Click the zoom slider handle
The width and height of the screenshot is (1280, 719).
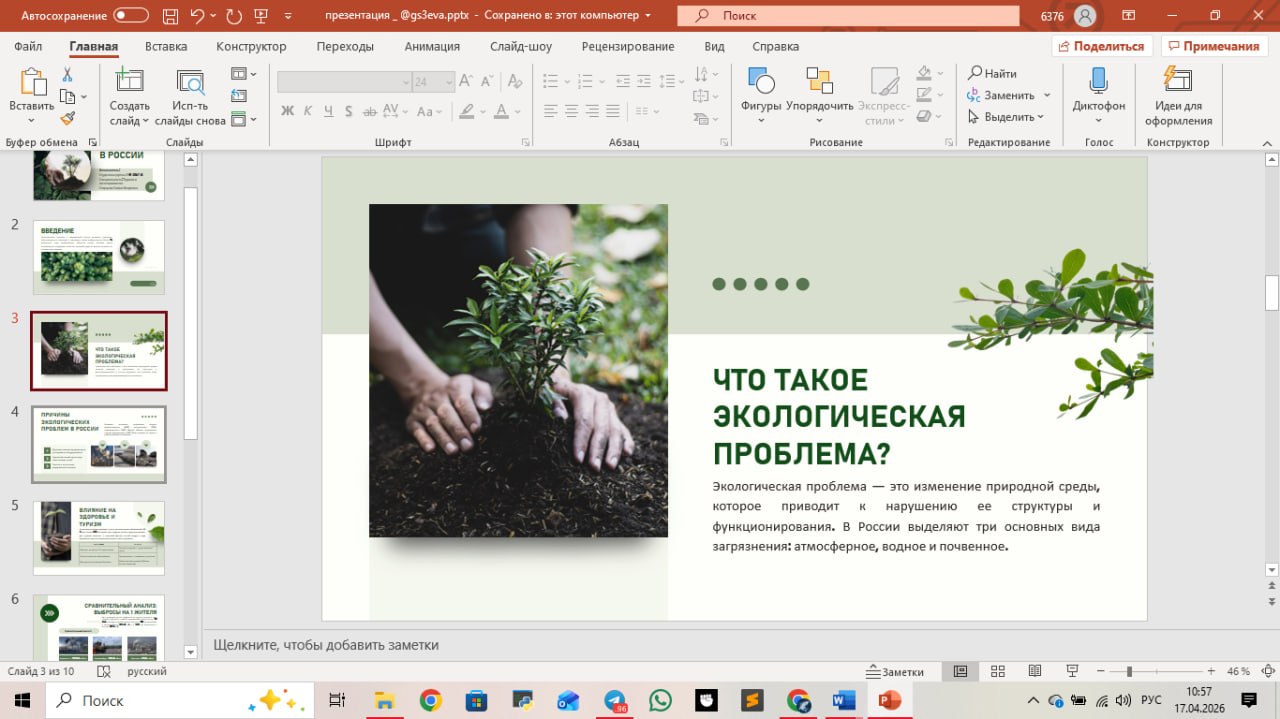click(1129, 671)
